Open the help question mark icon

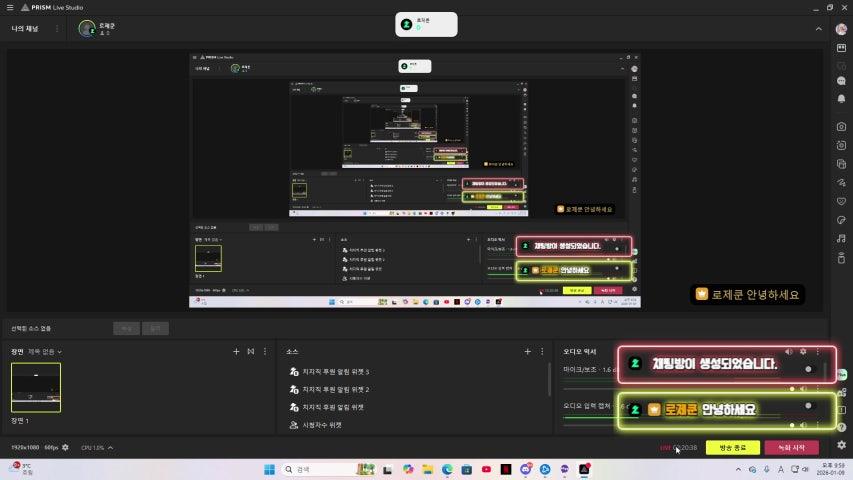tap(842, 427)
